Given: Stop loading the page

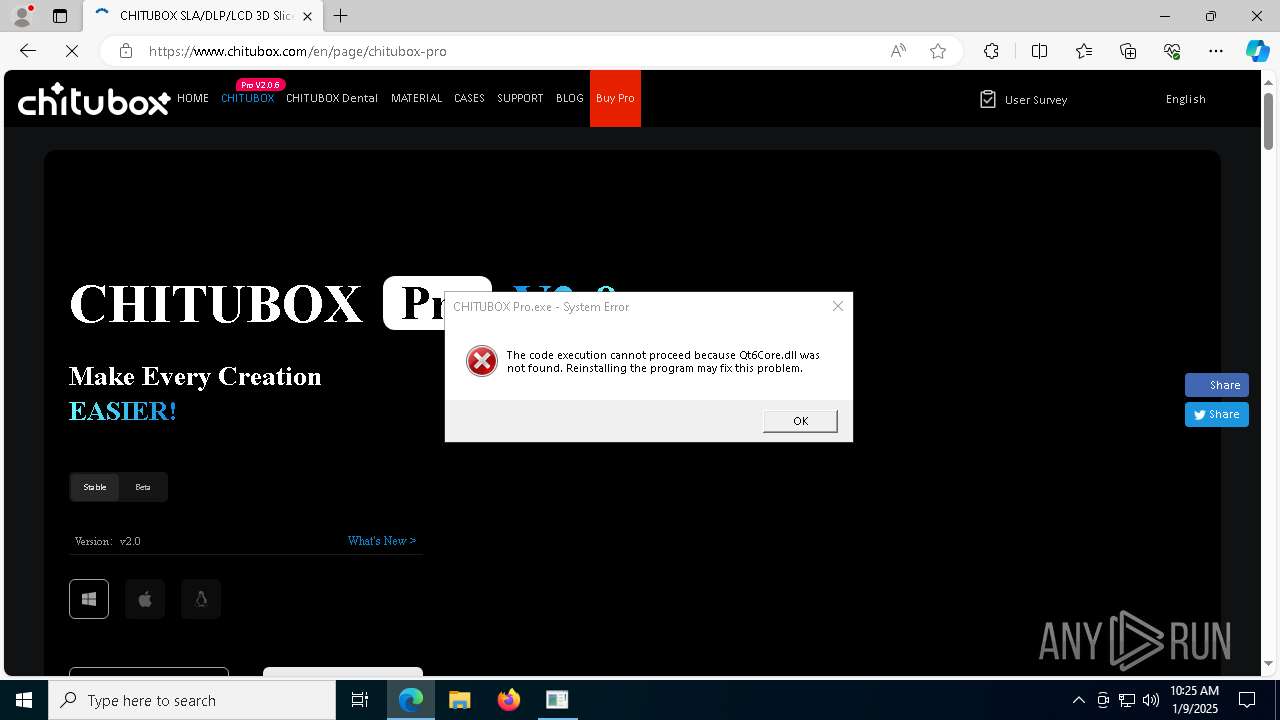Looking at the screenshot, I should (x=72, y=51).
